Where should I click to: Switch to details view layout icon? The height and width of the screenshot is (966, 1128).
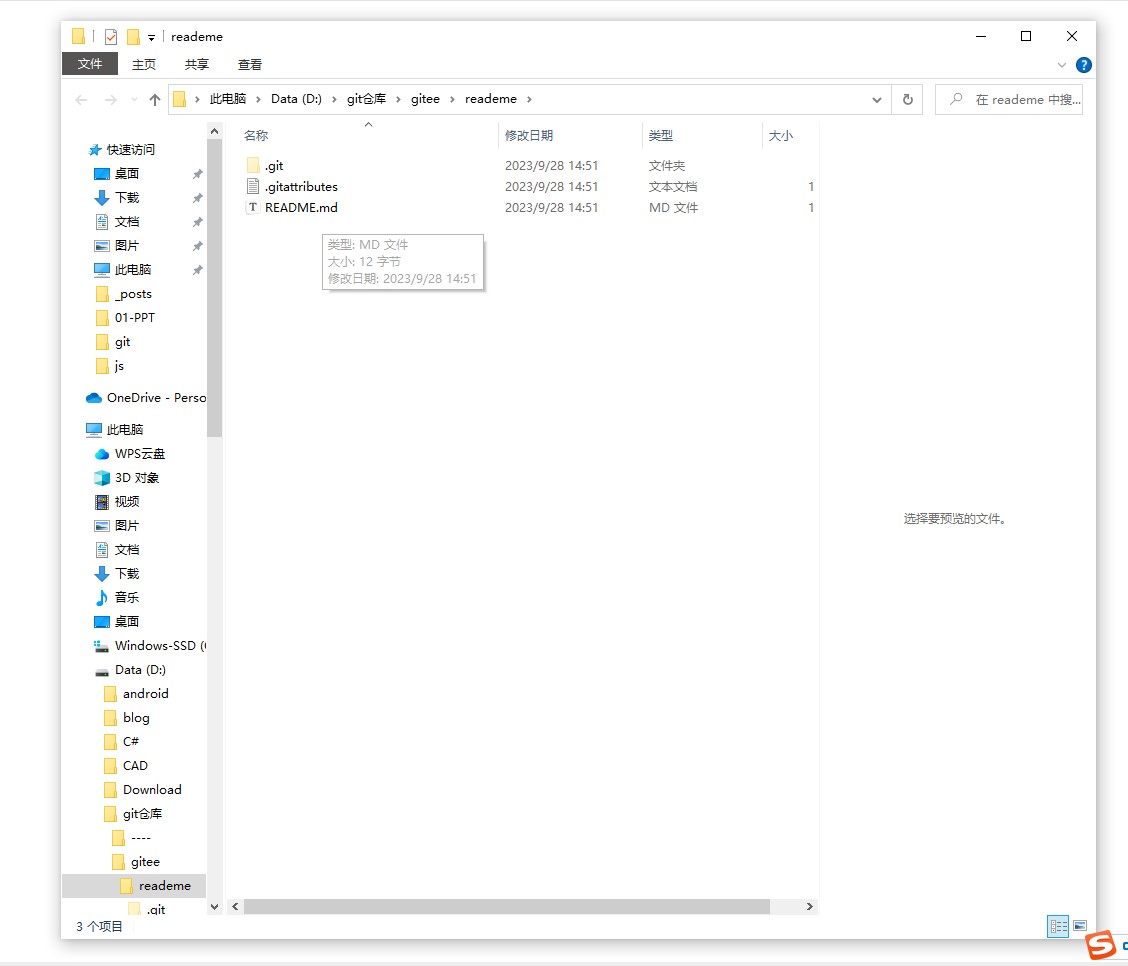1057,926
